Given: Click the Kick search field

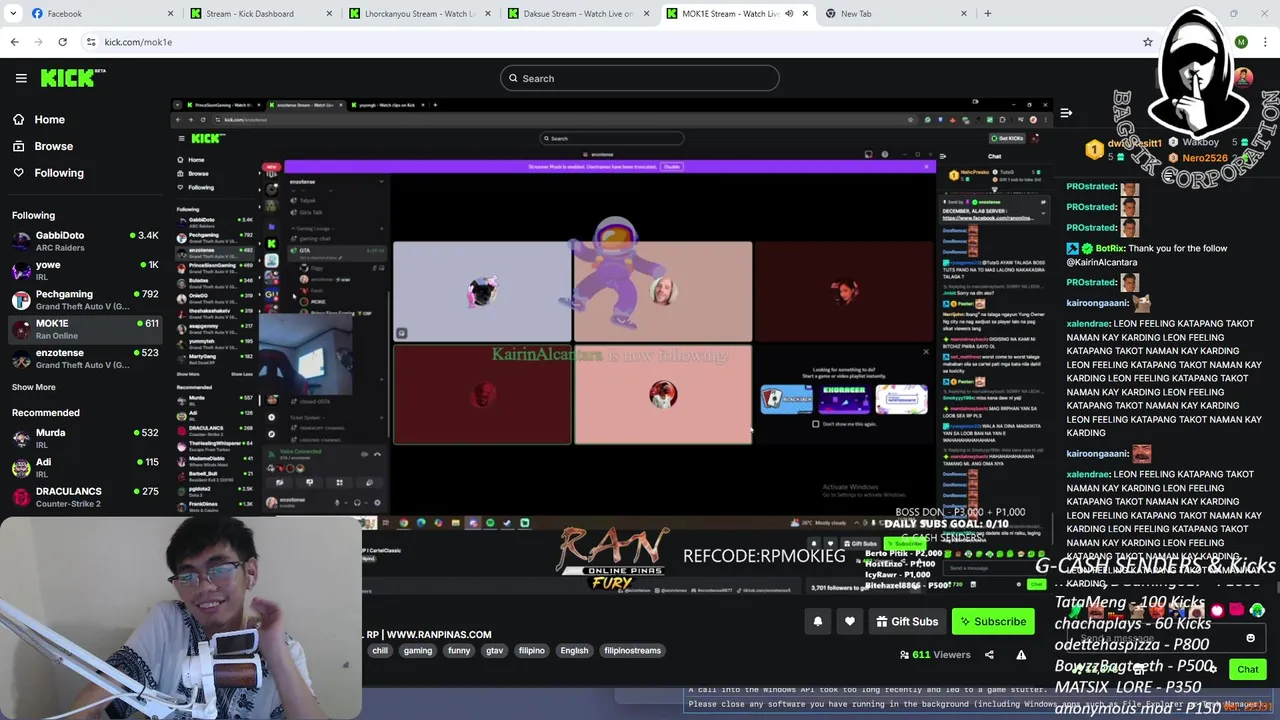Looking at the screenshot, I should click(x=640, y=78).
